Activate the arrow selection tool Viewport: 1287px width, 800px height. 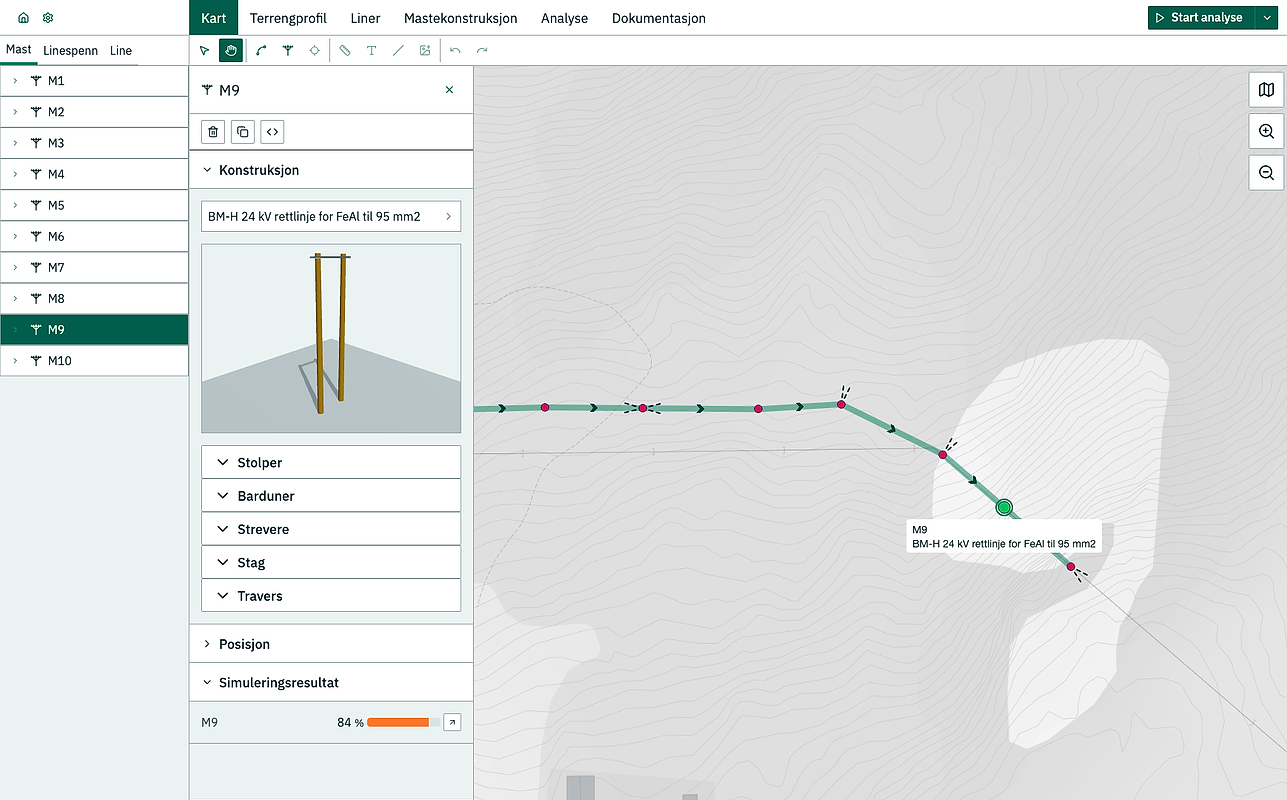click(x=204, y=50)
